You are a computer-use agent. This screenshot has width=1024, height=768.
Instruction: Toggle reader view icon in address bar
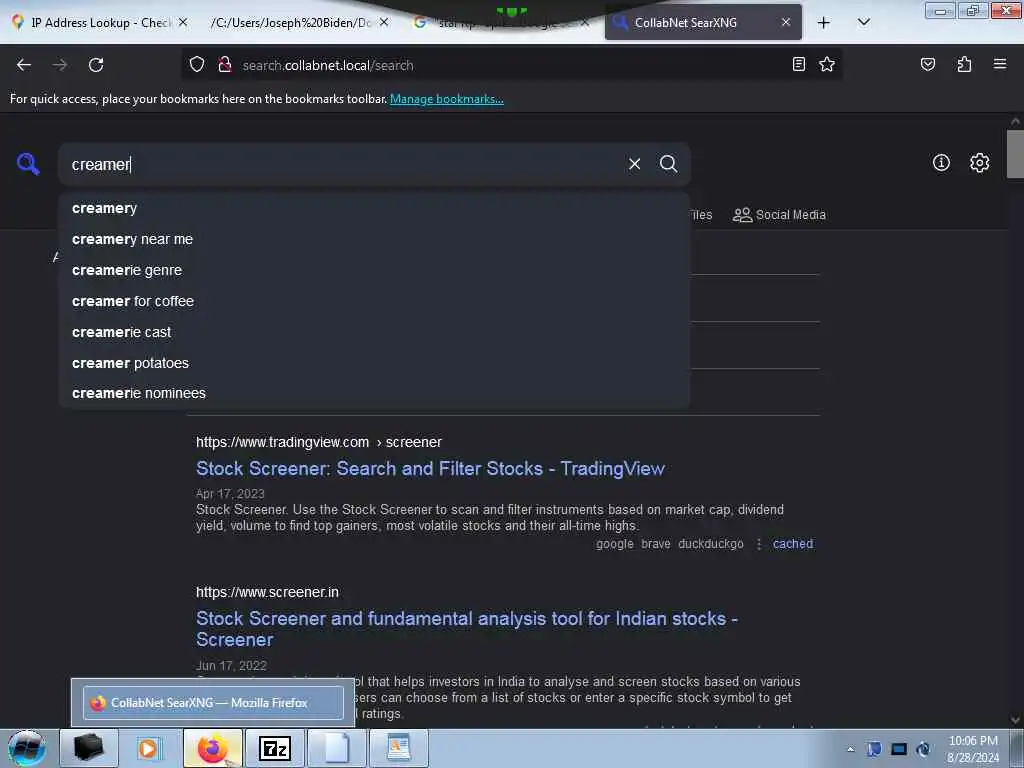[798, 64]
